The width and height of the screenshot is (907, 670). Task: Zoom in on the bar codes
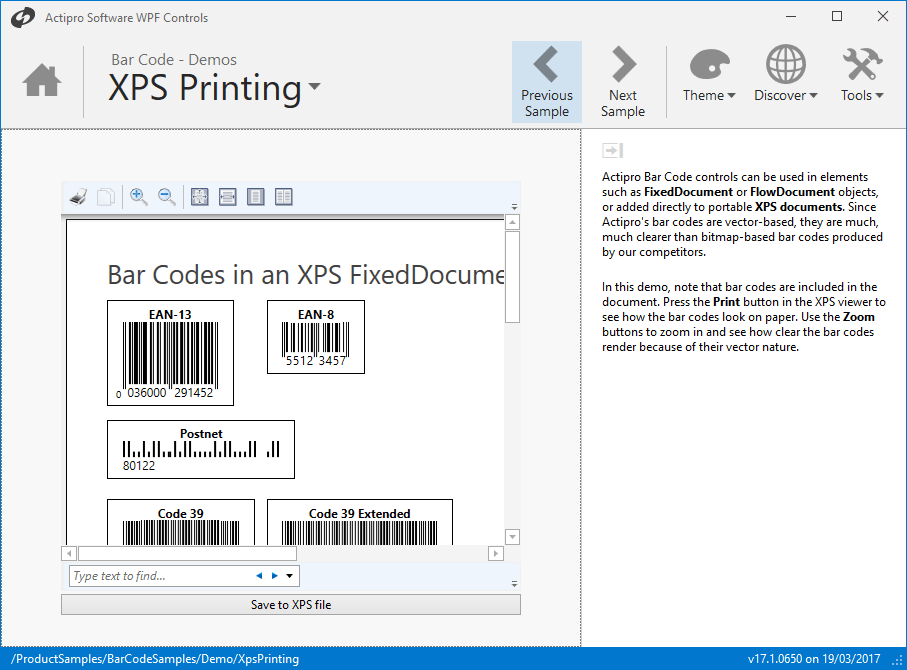point(139,196)
